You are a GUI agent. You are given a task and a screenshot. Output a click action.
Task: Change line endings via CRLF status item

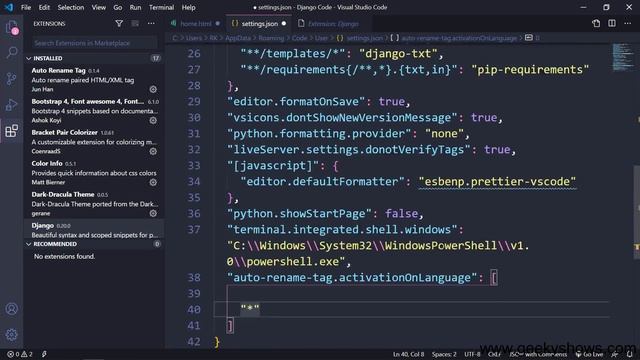click(494, 354)
